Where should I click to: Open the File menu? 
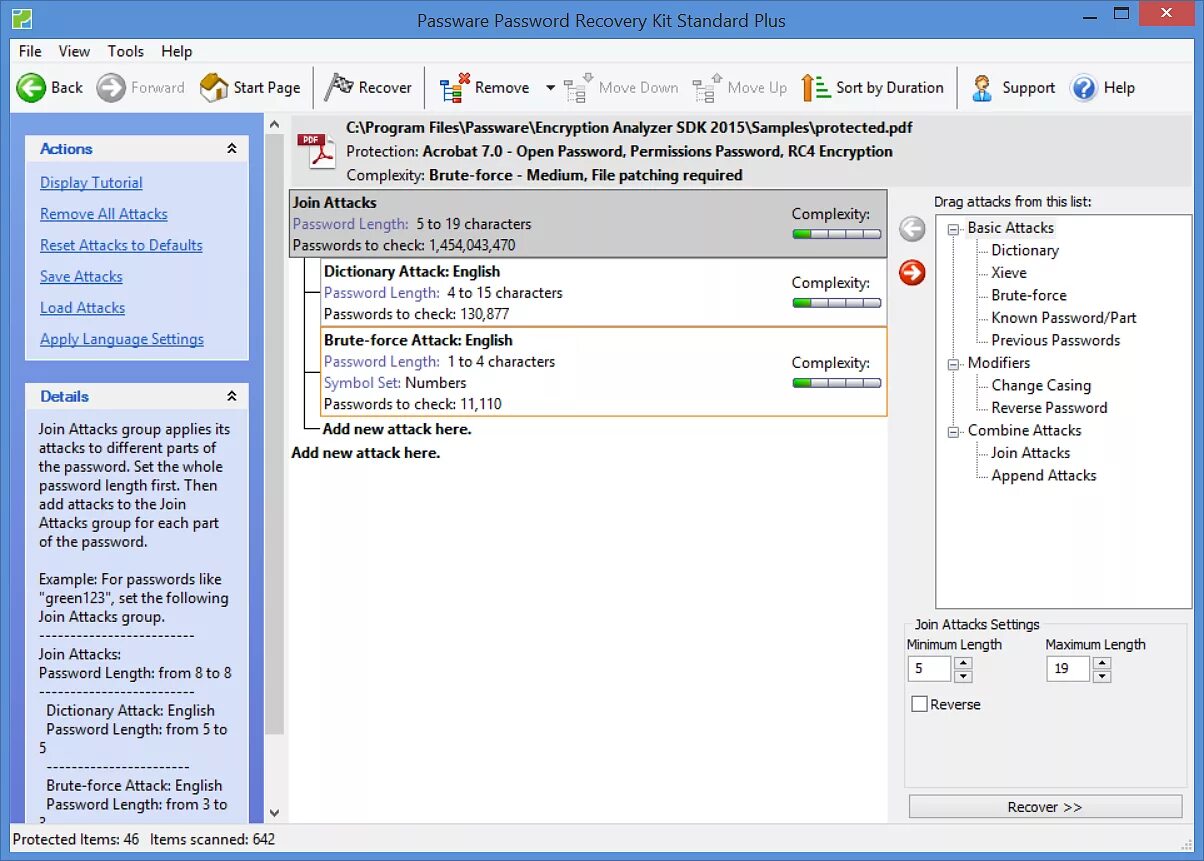30,51
